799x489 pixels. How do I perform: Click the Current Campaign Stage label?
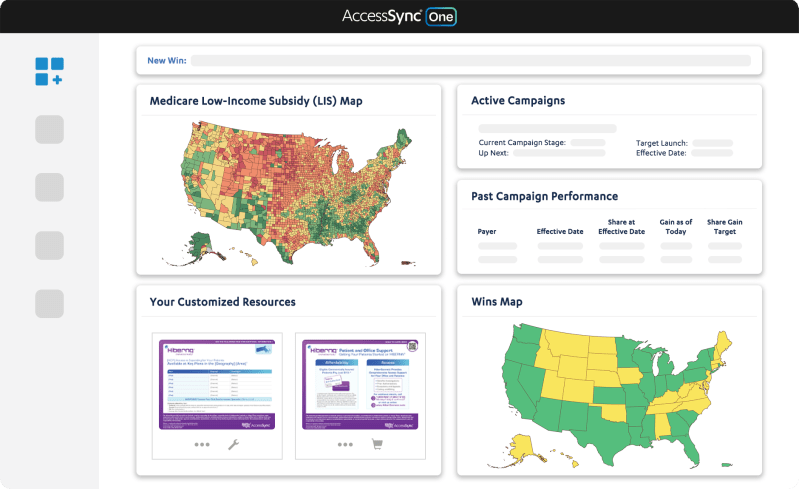click(522, 143)
